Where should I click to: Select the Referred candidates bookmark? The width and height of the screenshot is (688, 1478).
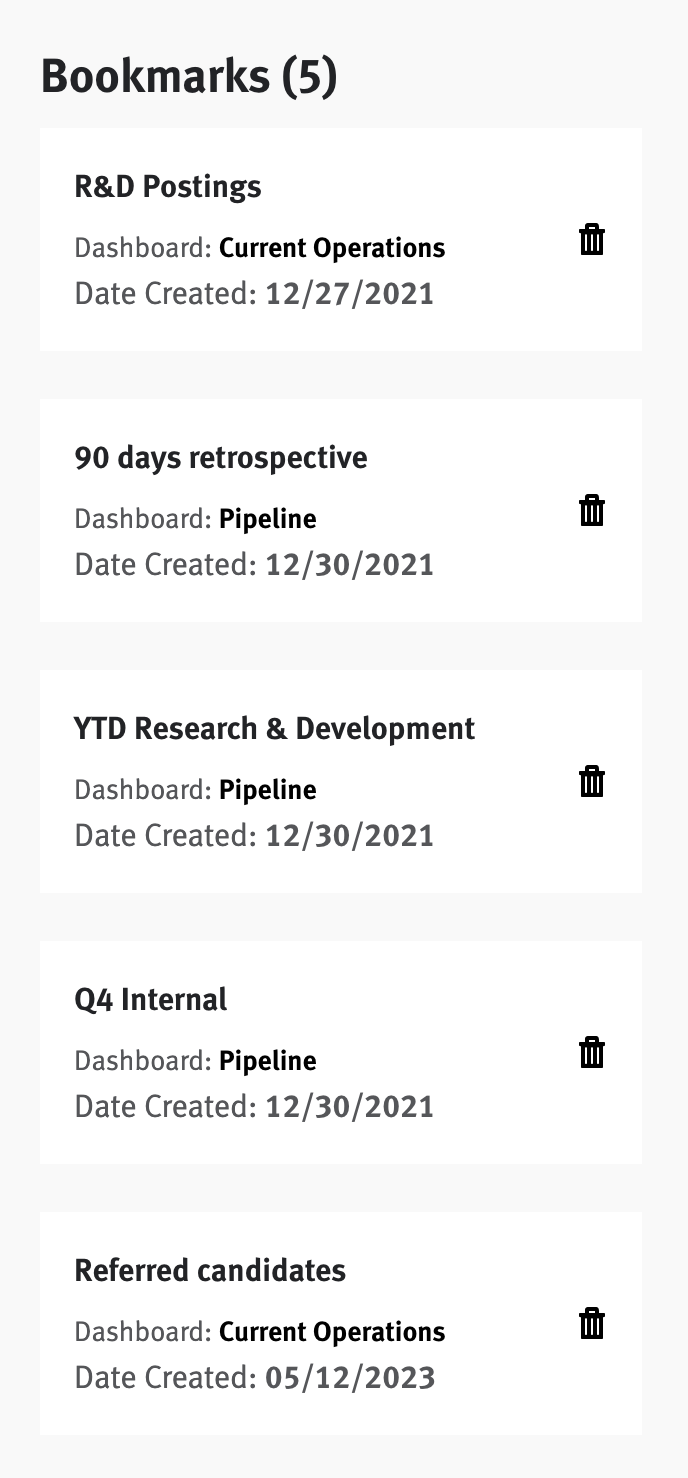210,1271
